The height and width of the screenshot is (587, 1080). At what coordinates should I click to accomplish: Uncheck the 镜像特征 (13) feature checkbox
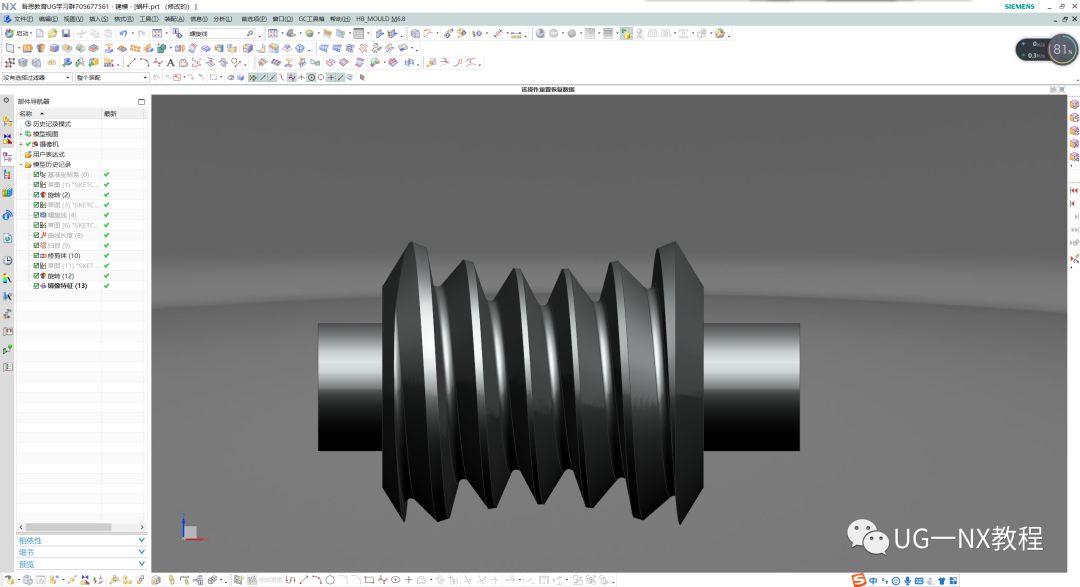(x=37, y=286)
